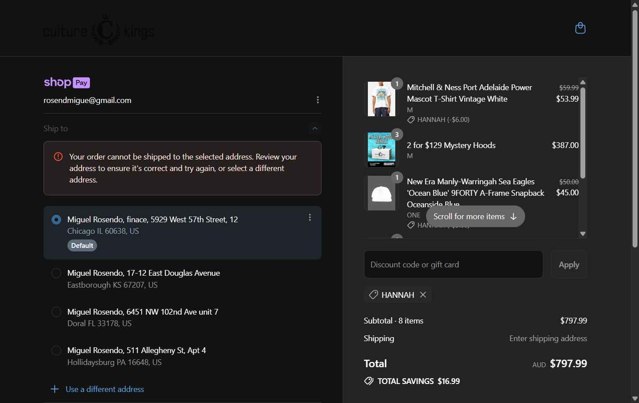Click the $387.00 Mystery Hoods price
Viewport: 639px width, 403px height.
(x=565, y=145)
